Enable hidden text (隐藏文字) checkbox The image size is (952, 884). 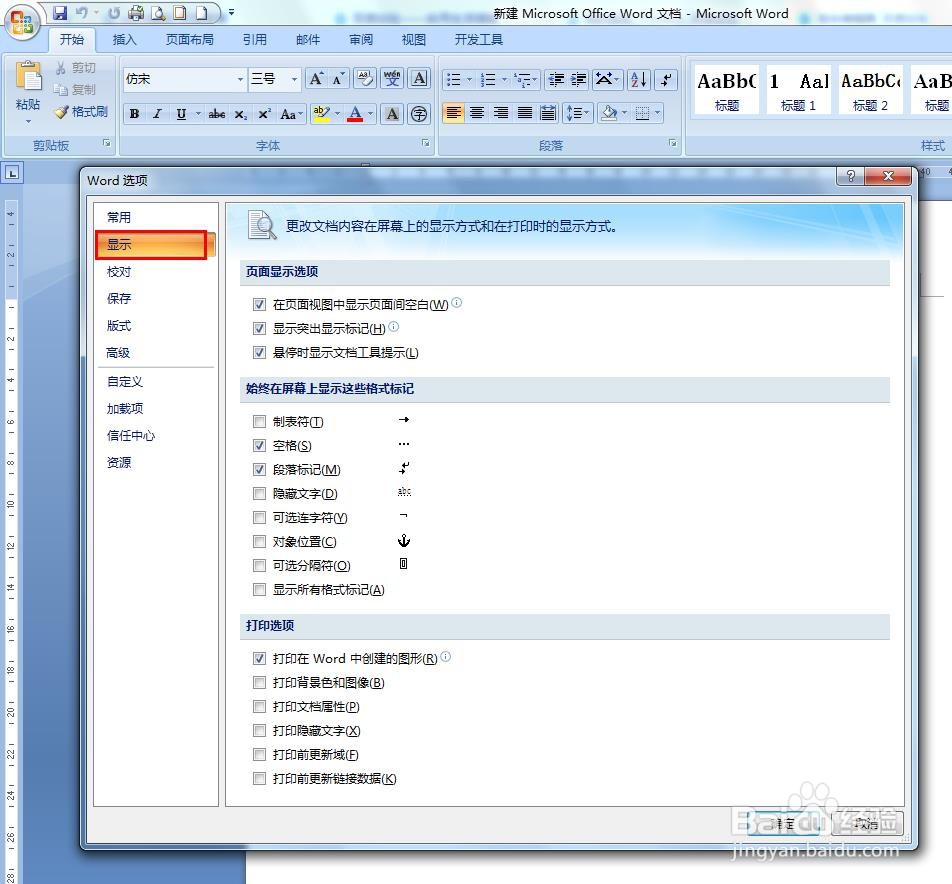[259, 494]
